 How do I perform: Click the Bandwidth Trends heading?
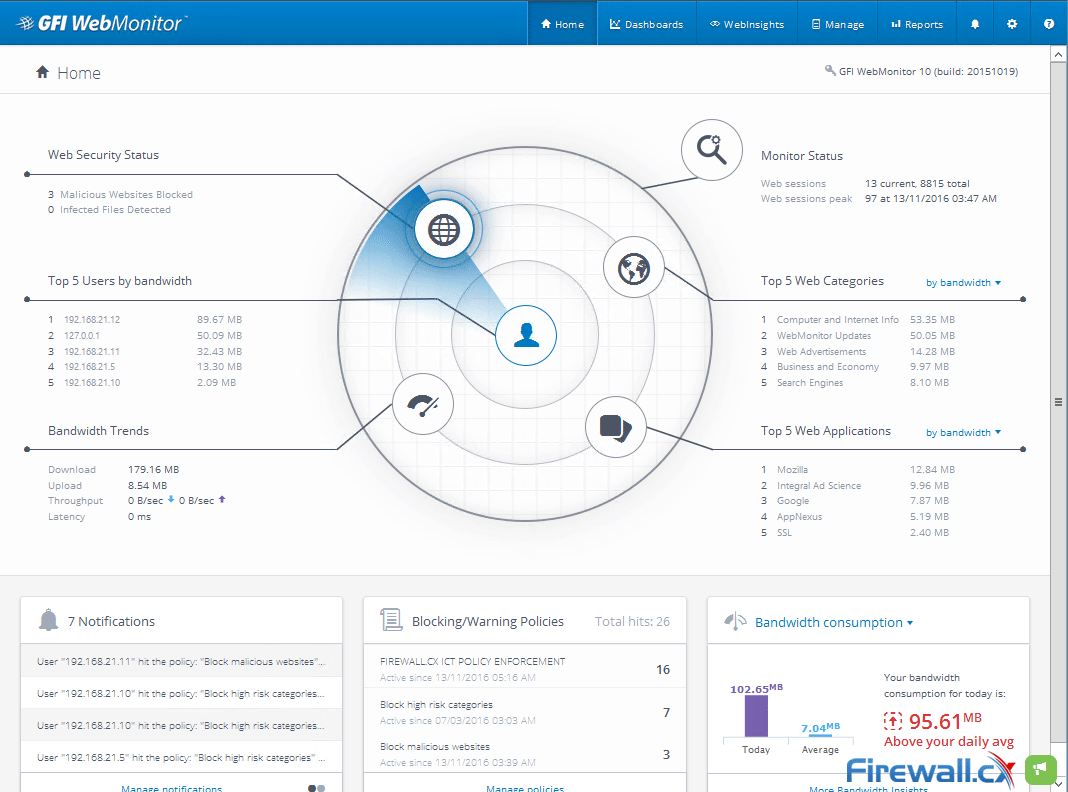[98, 430]
